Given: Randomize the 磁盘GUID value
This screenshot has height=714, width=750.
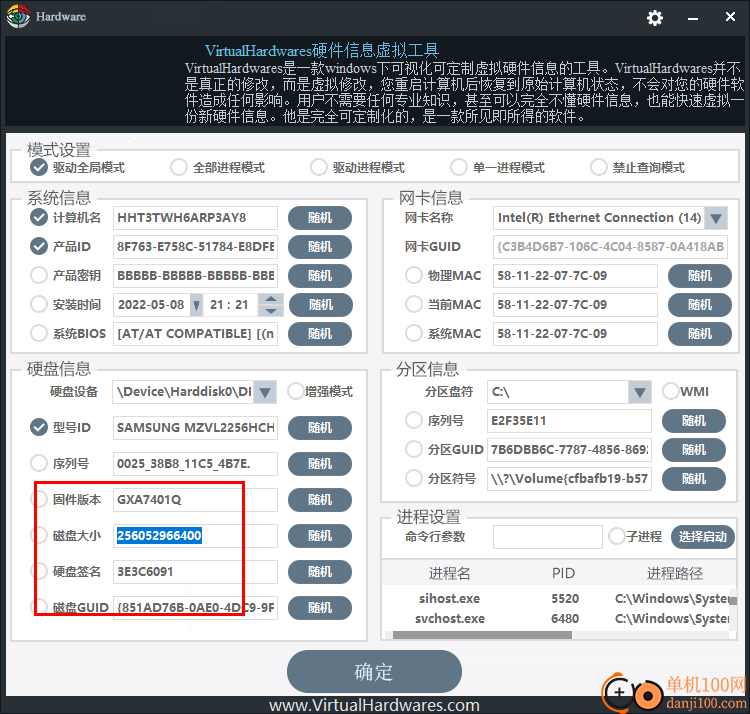Looking at the screenshot, I should tap(320, 607).
